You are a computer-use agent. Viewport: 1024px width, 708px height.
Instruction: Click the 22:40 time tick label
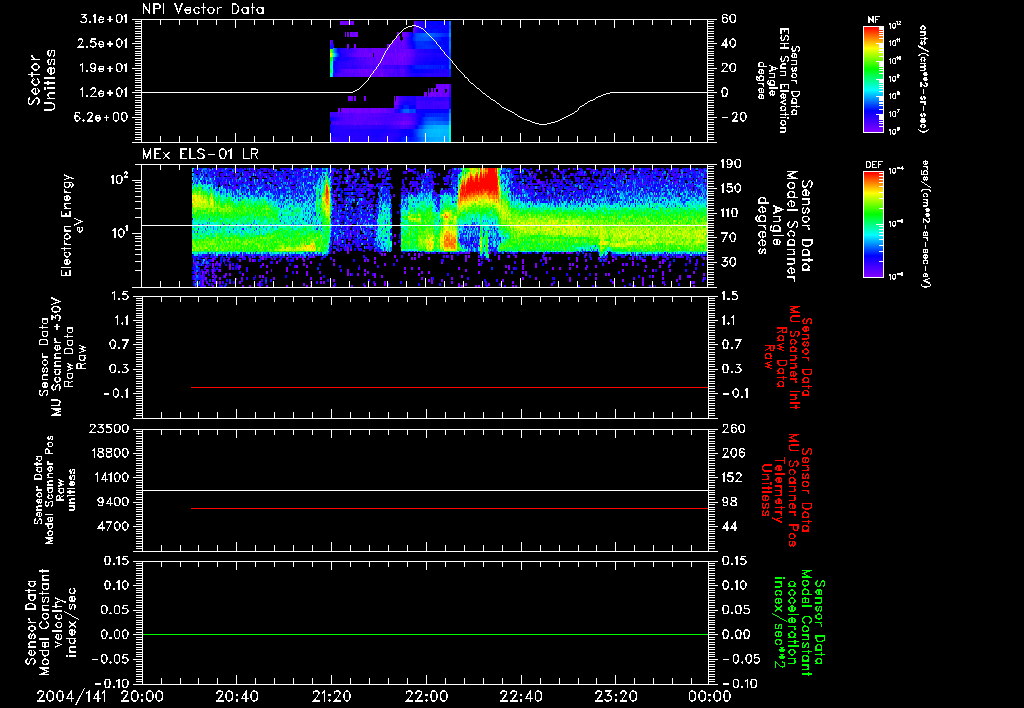[x=521, y=696]
